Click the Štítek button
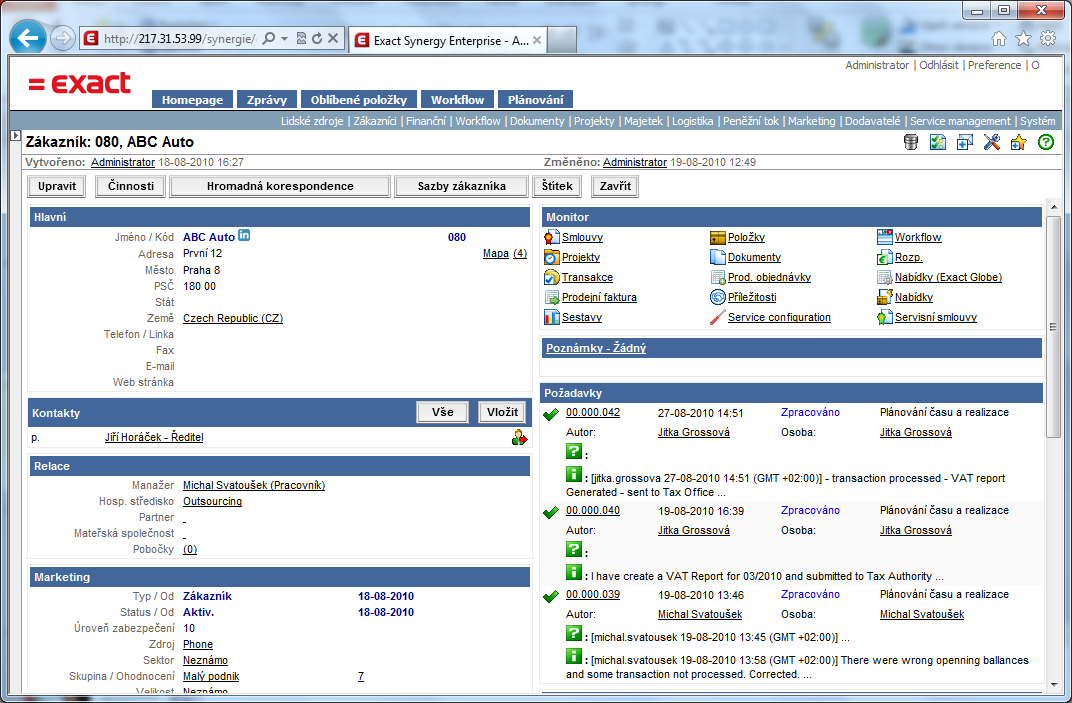The image size is (1072, 703). pyautogui.click(x=557, y=186)
